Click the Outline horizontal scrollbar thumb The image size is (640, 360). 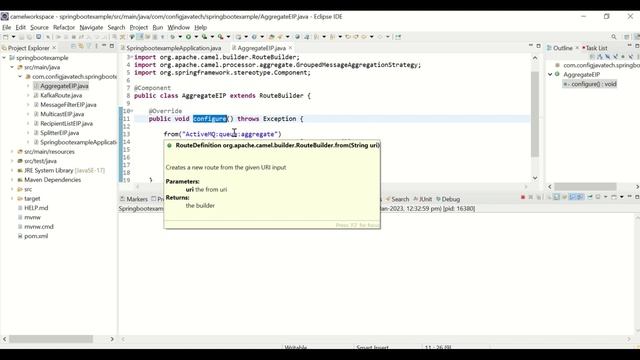coord(585,187)
